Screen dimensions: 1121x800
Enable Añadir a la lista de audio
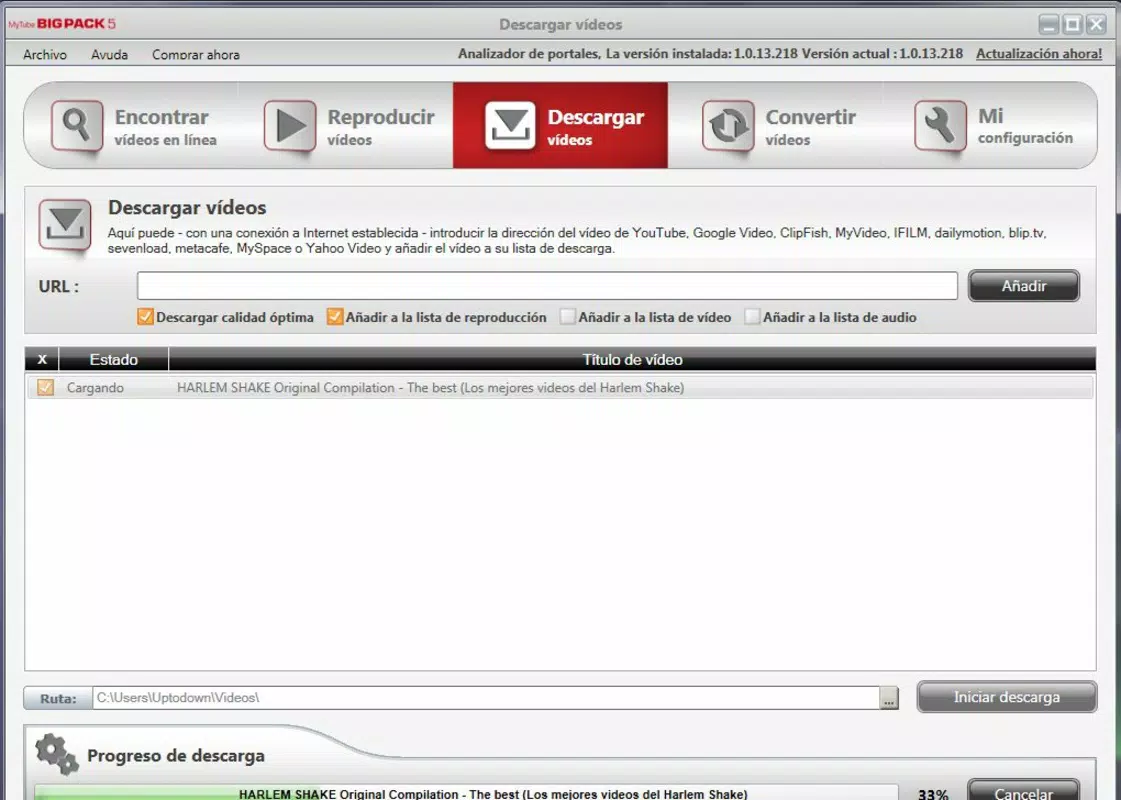(752, 317)
